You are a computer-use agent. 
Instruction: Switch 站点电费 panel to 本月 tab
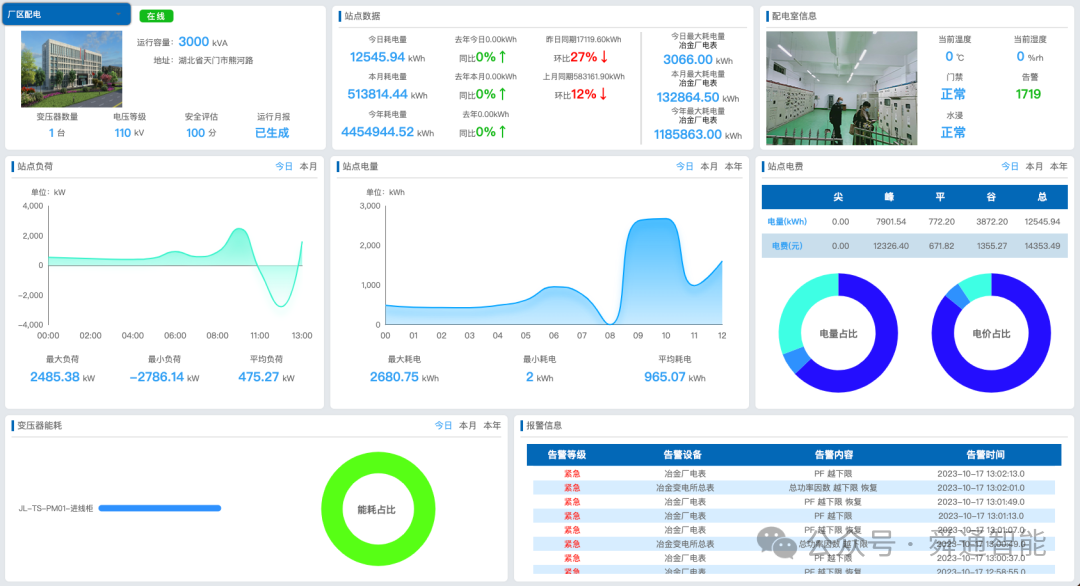click(x=1035, y=166)
